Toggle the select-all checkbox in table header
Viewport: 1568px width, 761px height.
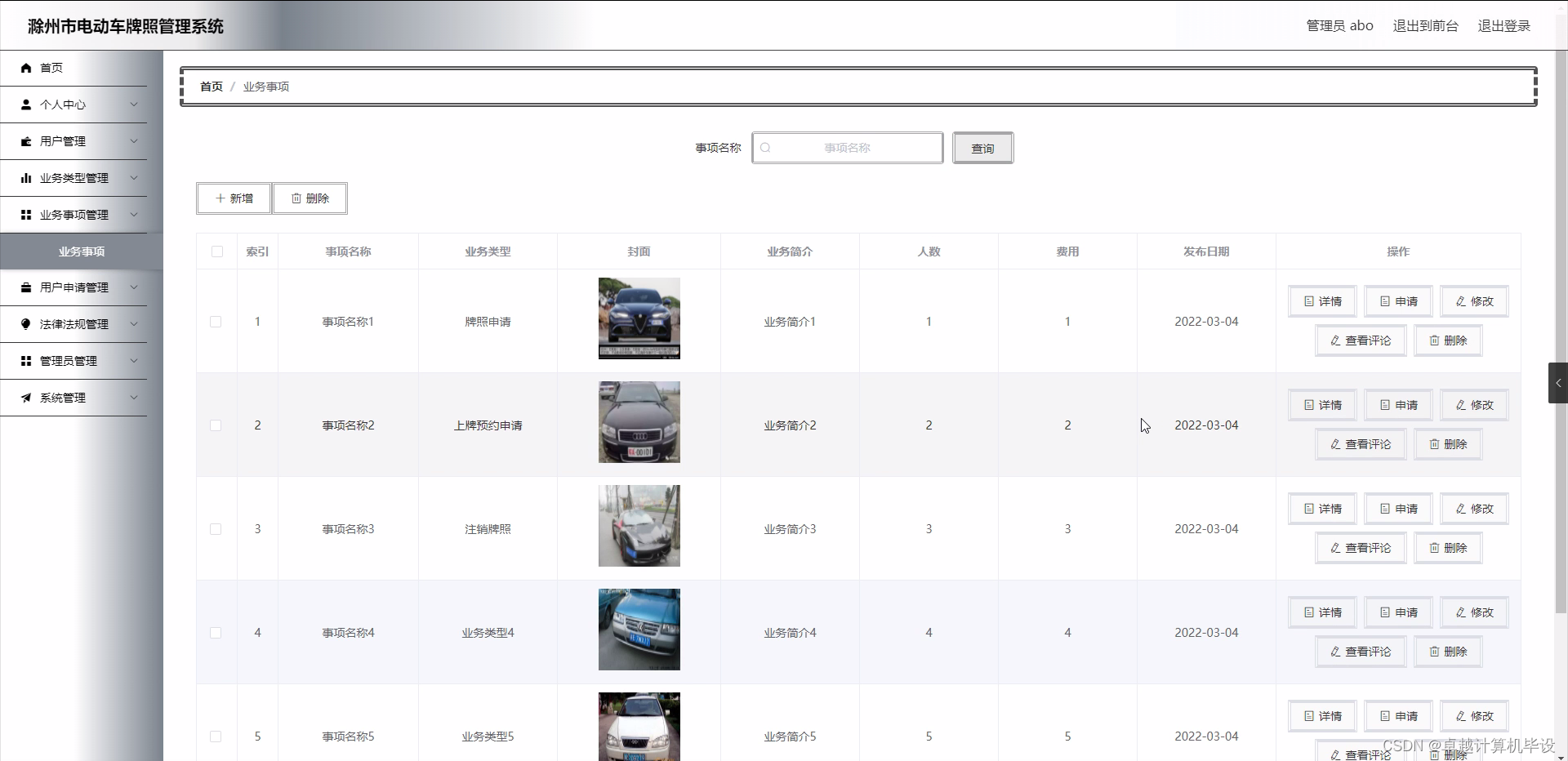pyautogui.click(x=216, y=251)
